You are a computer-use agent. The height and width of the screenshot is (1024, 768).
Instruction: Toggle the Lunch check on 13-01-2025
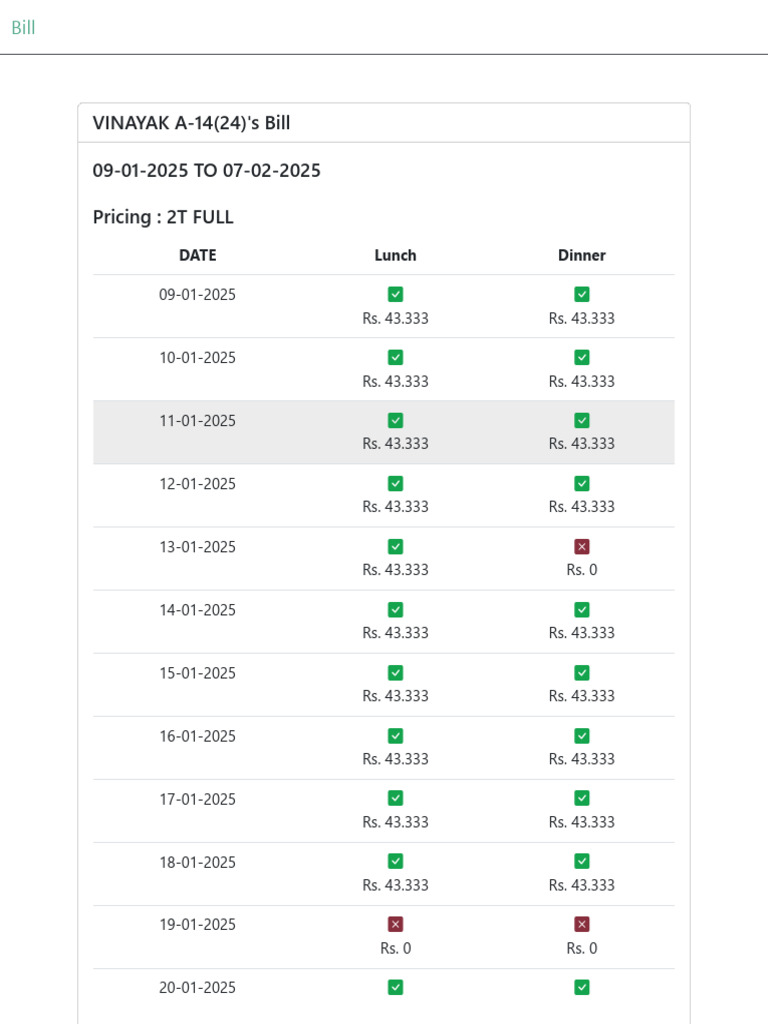point(396,547)
